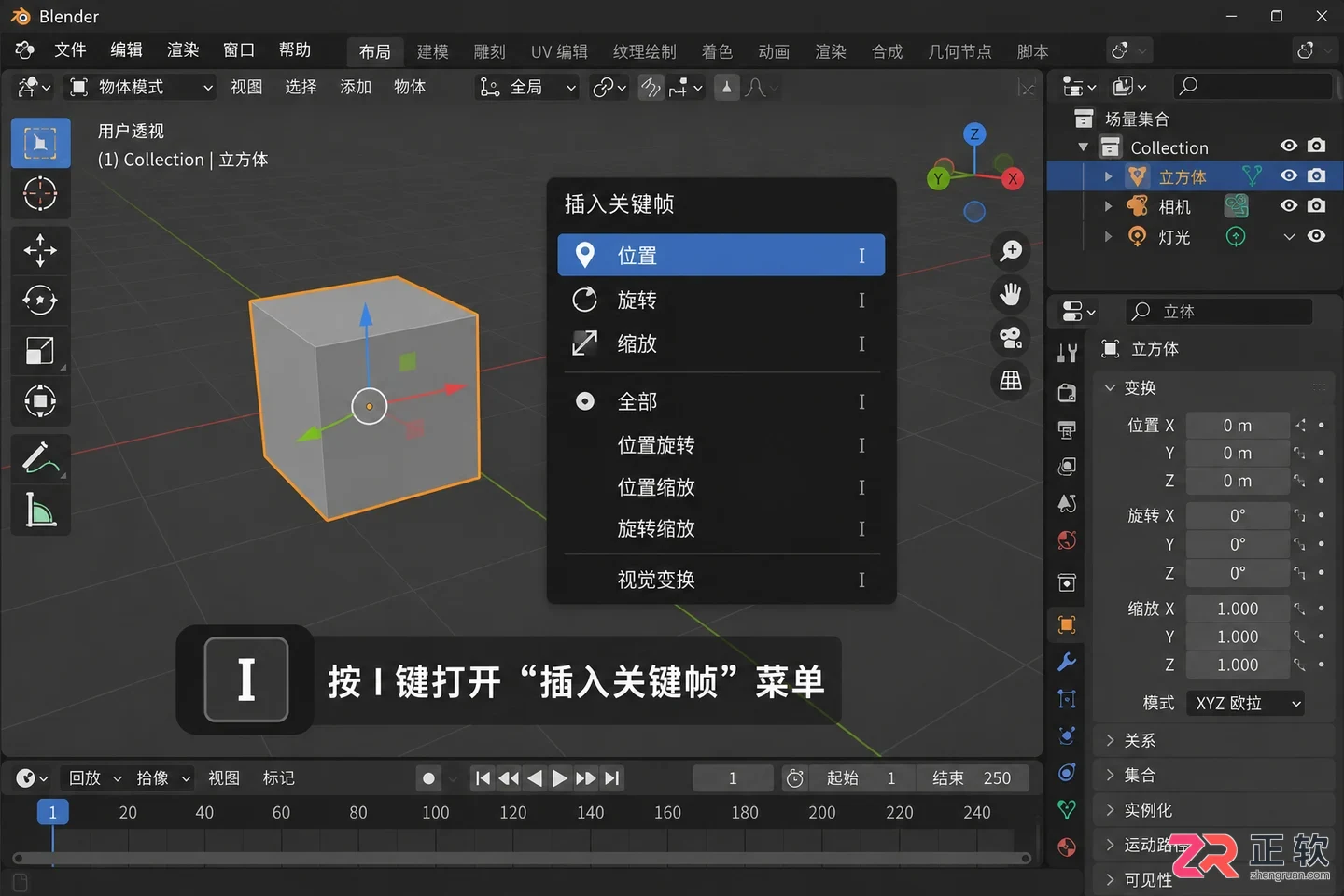Collapse the 变换 panel
1344x896 pixels.
(1213, 387)
